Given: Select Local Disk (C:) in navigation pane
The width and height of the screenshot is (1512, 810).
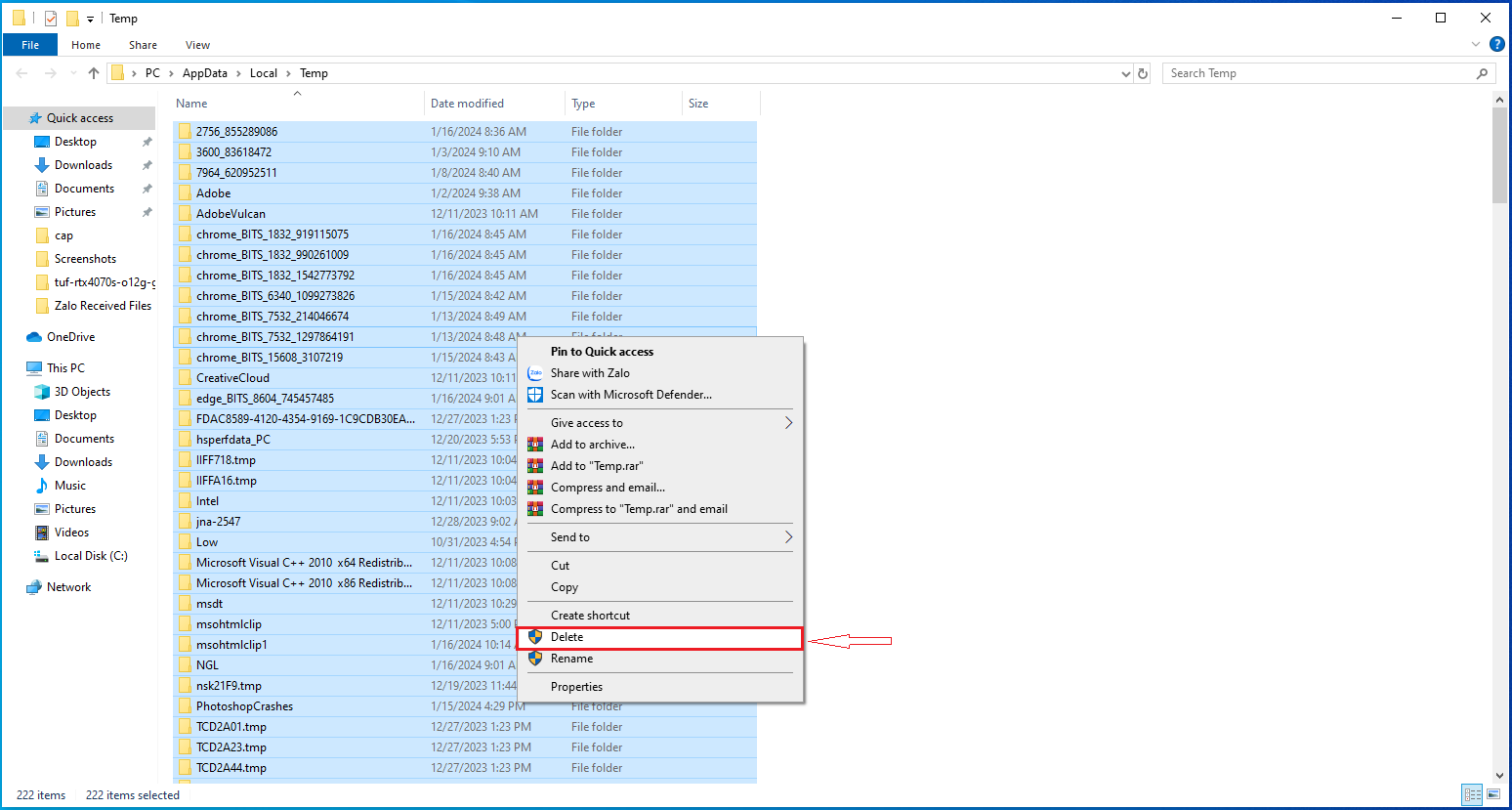Looking at the screenshot, I should tap(91, 556).
